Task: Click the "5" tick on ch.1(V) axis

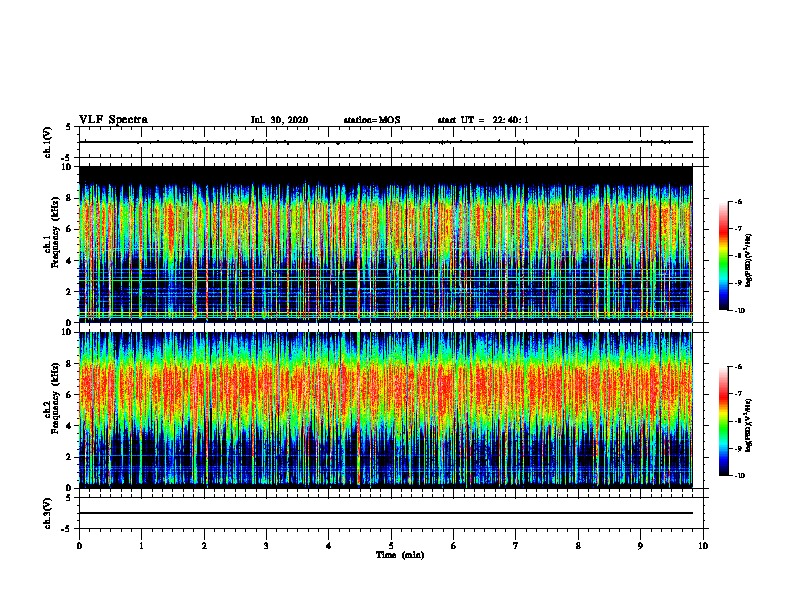Action: pyautogui.click(x=69, y=127)
